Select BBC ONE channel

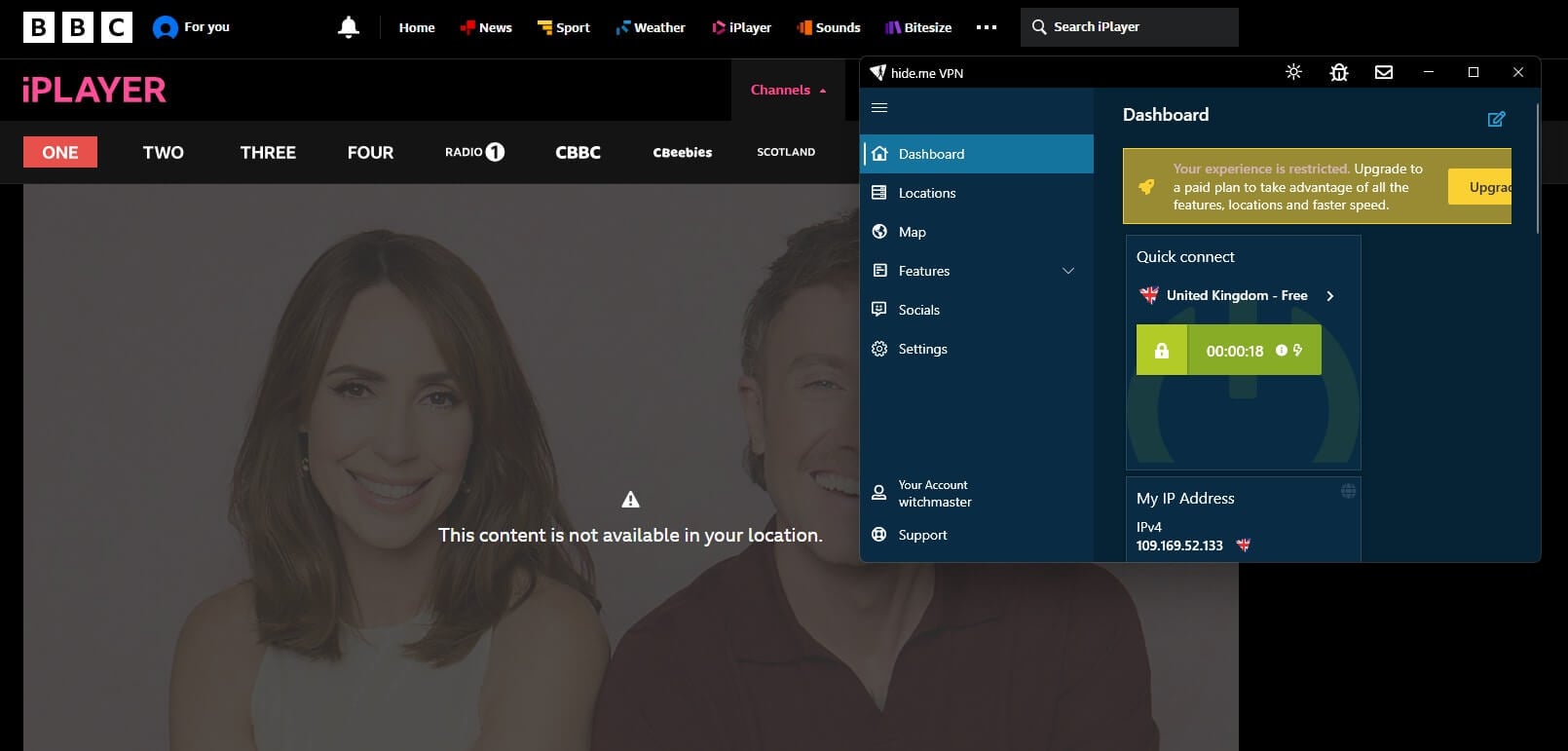pos(60,152)
